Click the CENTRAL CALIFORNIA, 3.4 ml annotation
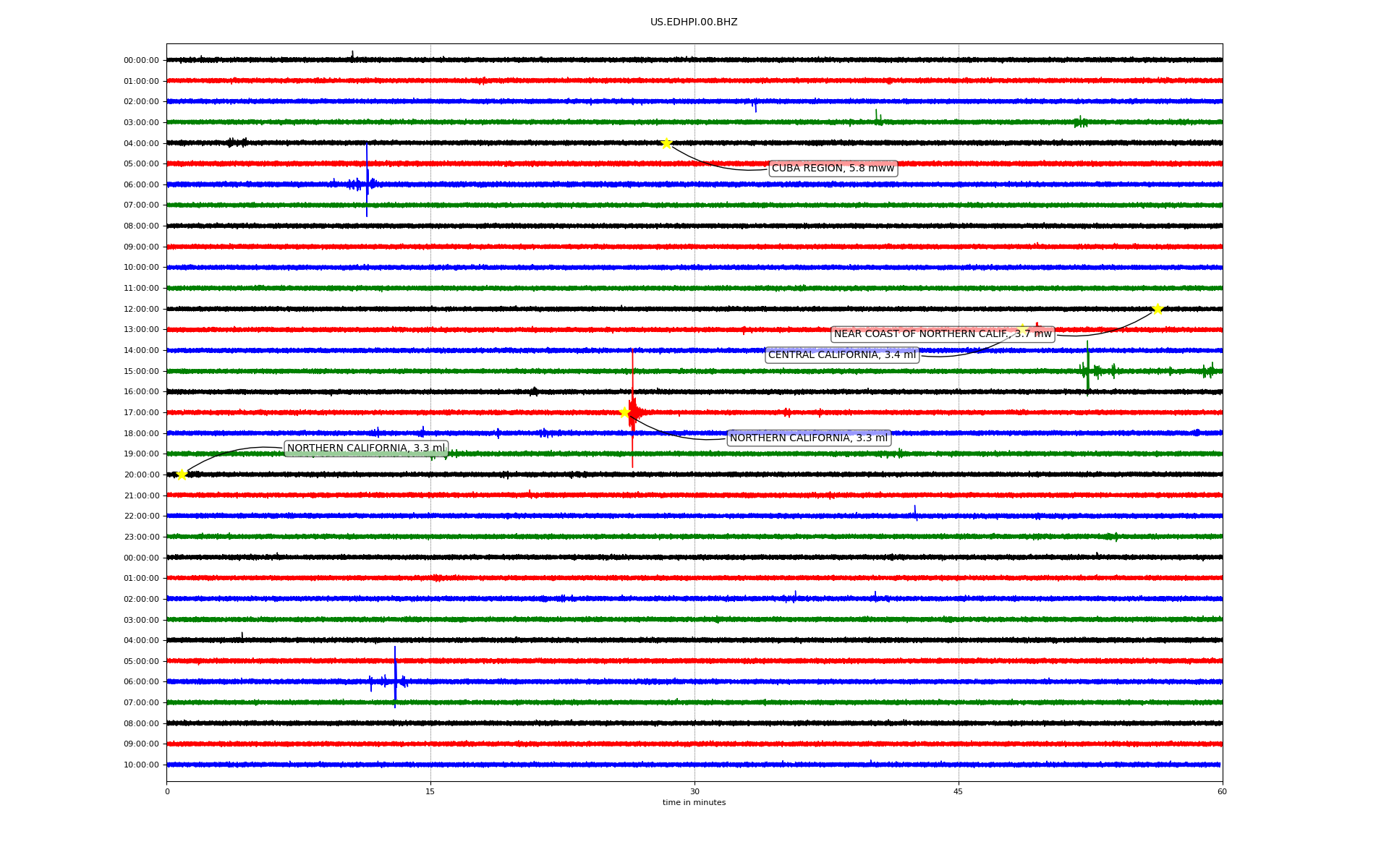This screenshot has height=868, width=1389. 841,355
